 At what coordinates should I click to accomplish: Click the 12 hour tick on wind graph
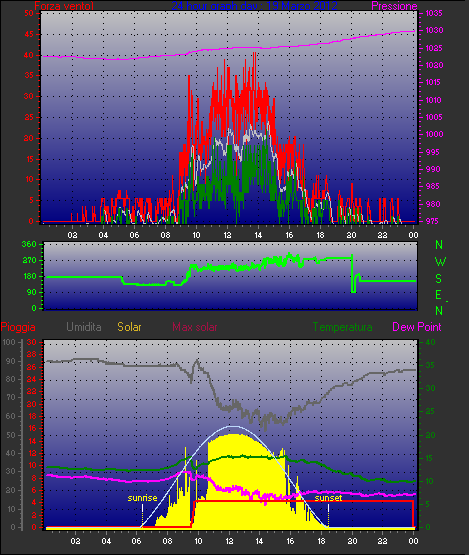click(x=227, y=235)
